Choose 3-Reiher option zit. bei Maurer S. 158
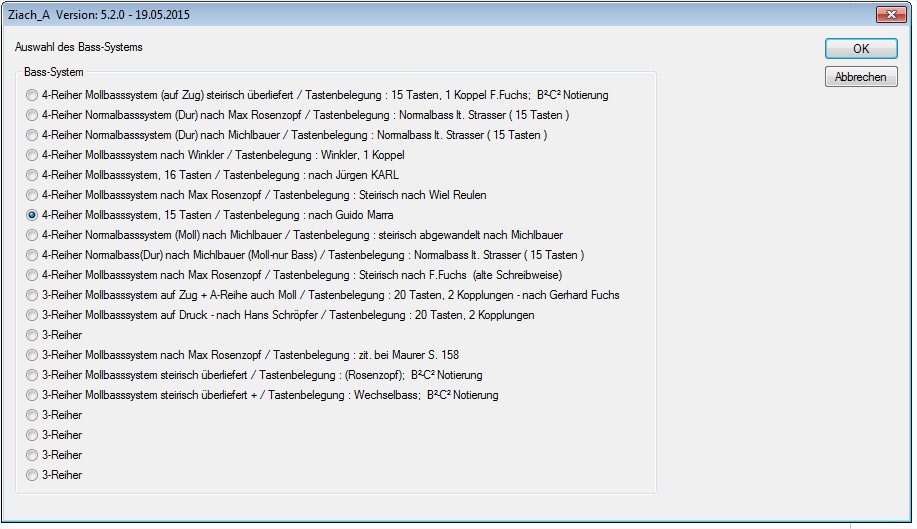917x529 pixels. point(33,355)
